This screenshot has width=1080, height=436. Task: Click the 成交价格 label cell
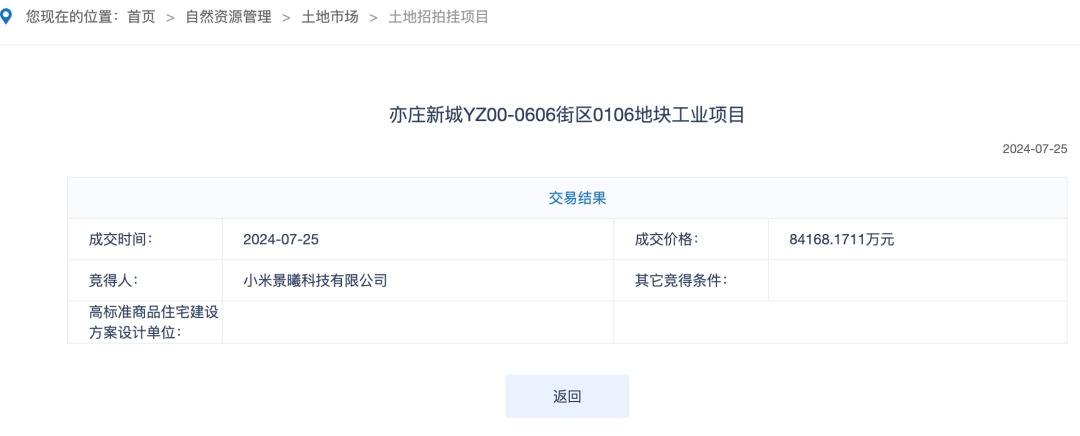point(666,239)
